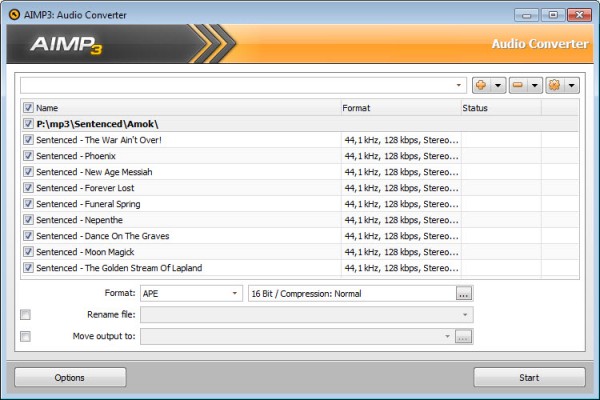This screenshot has height=400, width=600.
Task: Uncheck The War Ain't Over! track checkbox
Action: pyautogui.click(x=28, y=140)
